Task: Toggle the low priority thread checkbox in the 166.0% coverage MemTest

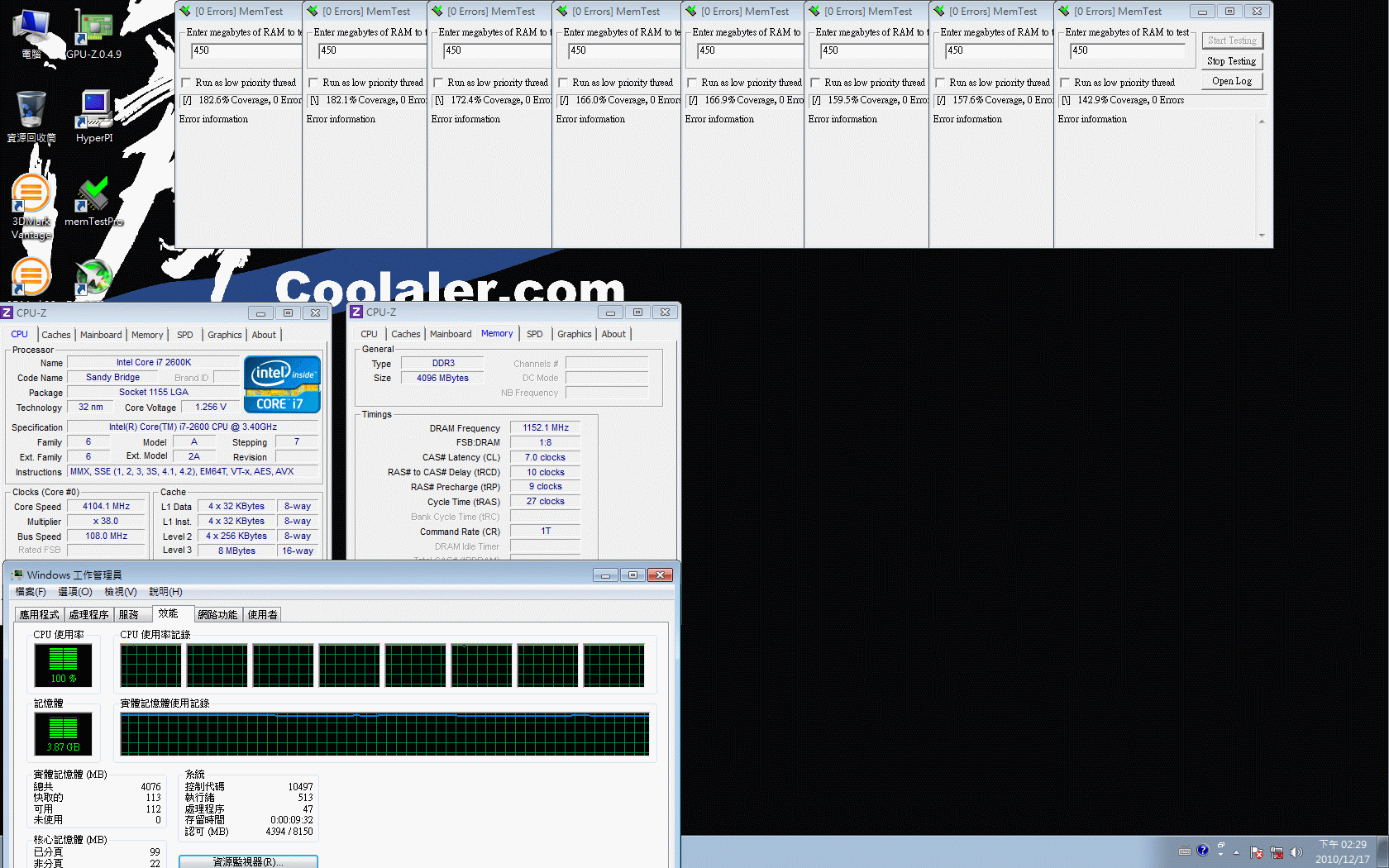Action: [x=563, y=83]
